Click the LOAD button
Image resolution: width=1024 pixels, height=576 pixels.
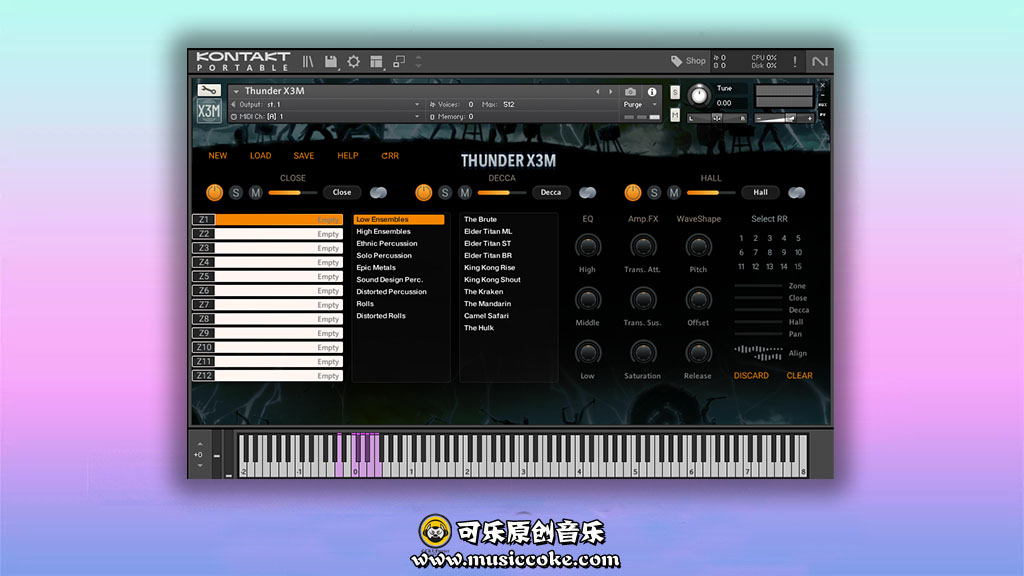[x=260, y=155]
